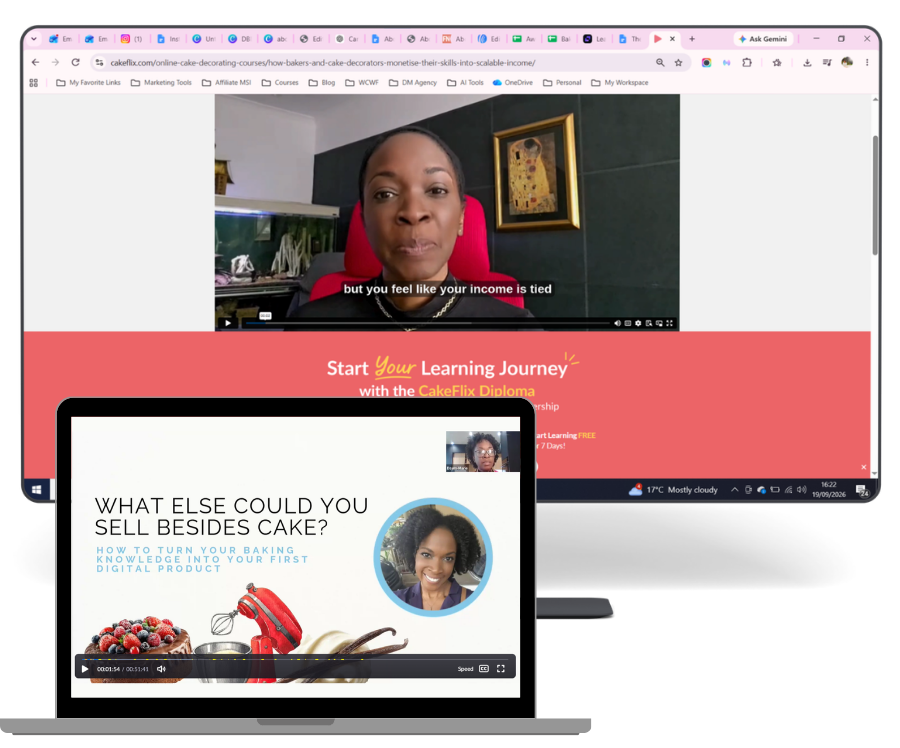Open media controls icon in Chrome toolbar

pos(827,62)
